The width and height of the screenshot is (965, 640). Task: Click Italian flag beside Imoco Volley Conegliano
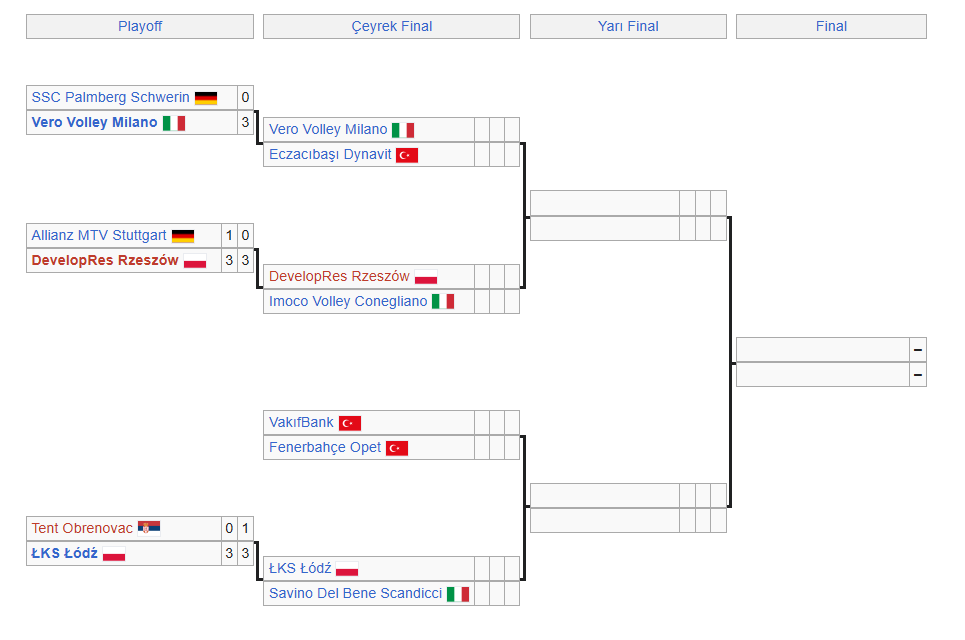coord(443,302)
